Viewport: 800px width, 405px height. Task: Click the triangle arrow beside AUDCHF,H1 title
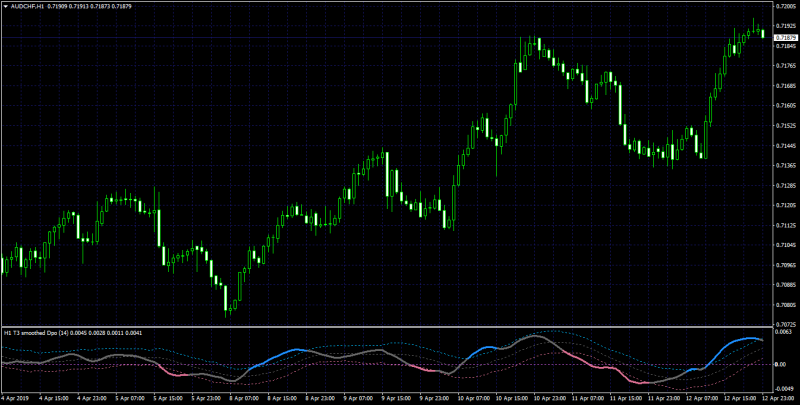[x=6, y=6]
